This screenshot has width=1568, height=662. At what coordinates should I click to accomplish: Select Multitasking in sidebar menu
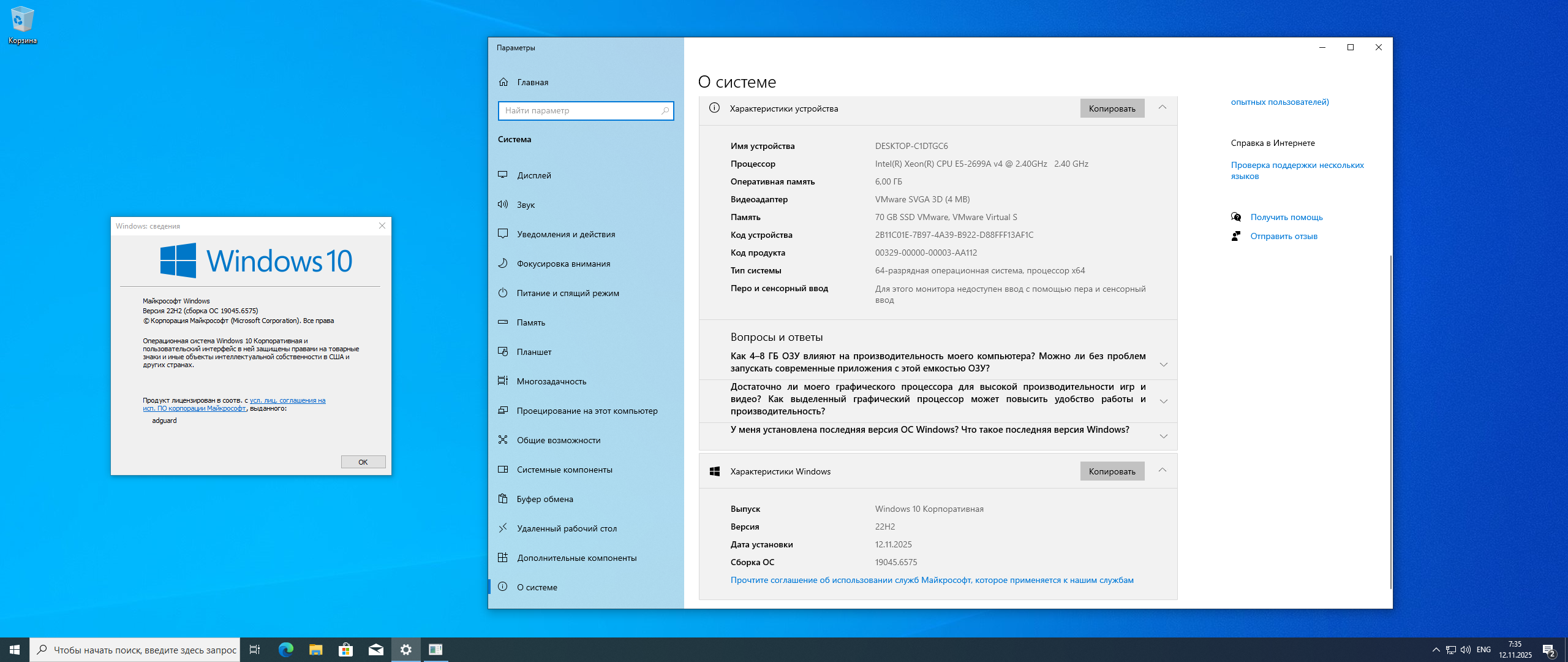click(x=551, y=381)
